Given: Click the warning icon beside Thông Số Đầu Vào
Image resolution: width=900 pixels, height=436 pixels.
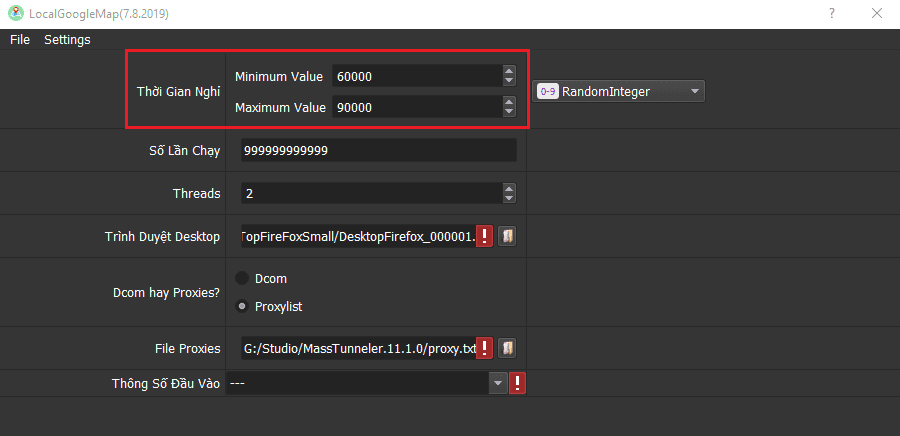Looking at the screenshot, I should [518, 383].
